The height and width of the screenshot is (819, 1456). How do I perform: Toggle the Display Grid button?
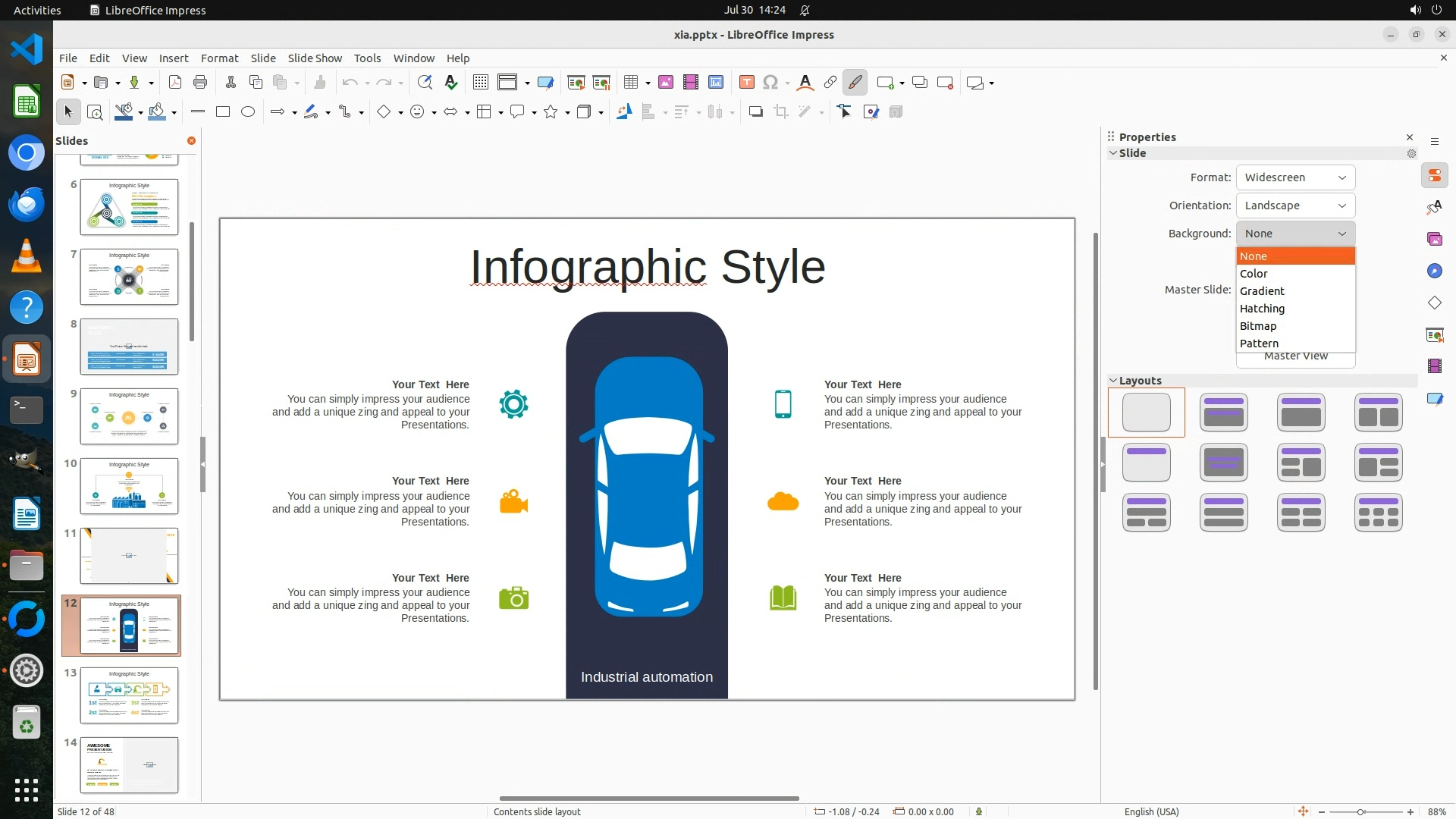480,83
